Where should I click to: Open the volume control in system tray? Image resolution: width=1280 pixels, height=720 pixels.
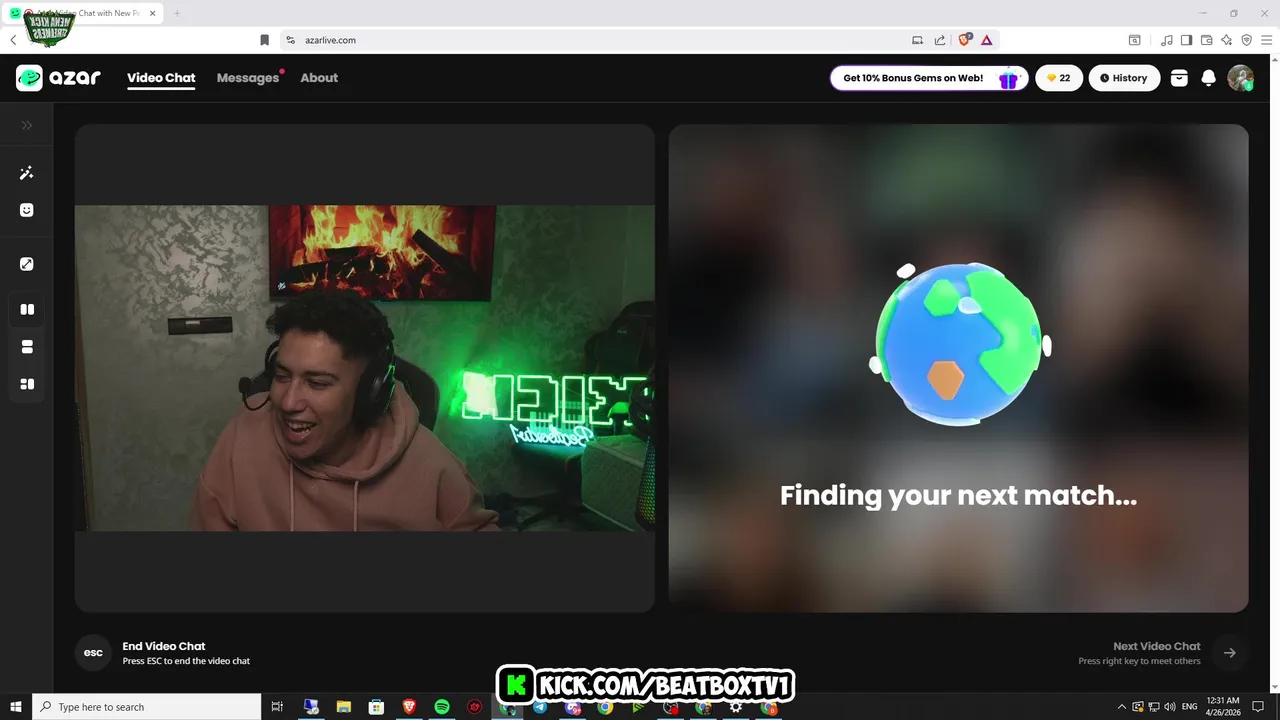pyautogui.click(x=1170, y=707)
